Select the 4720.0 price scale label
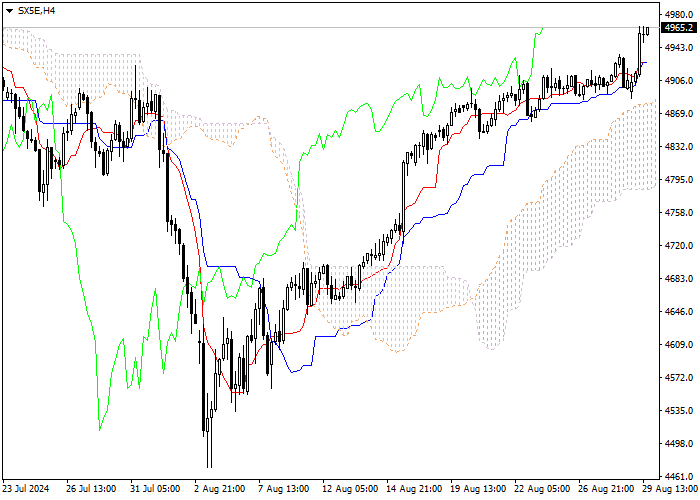 (x=679, y=246)
